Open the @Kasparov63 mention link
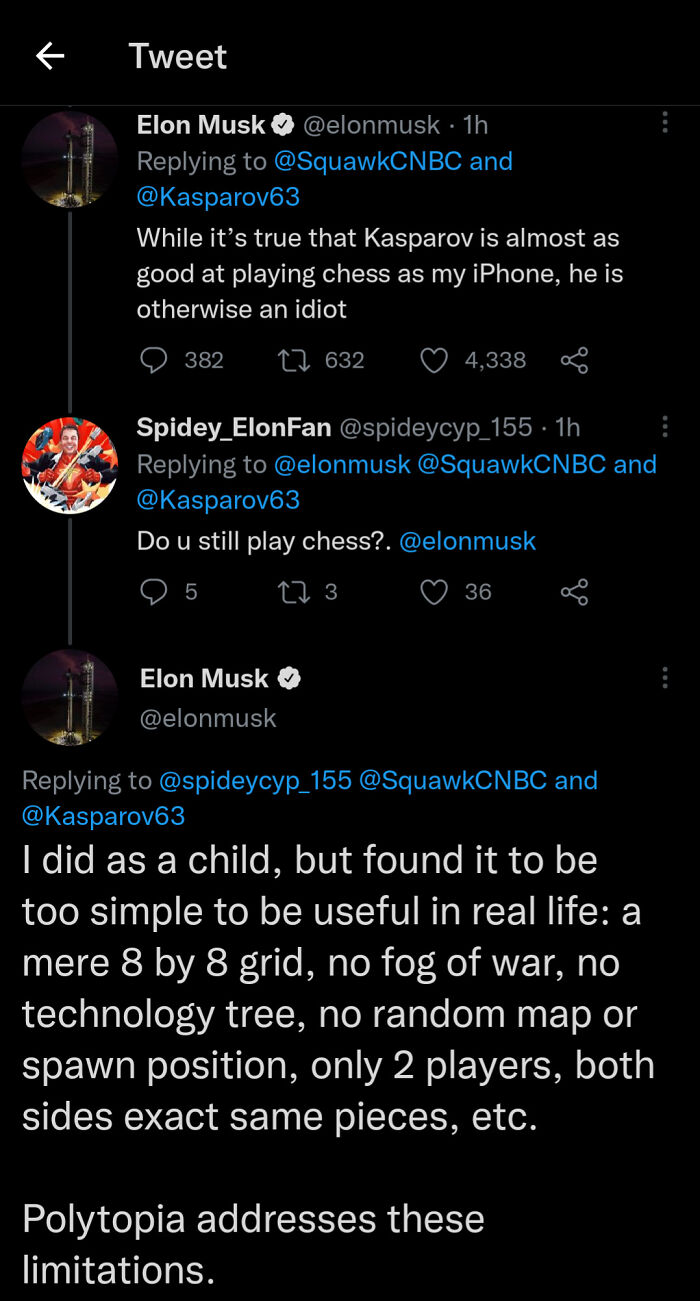 click(x=217, y=196)
